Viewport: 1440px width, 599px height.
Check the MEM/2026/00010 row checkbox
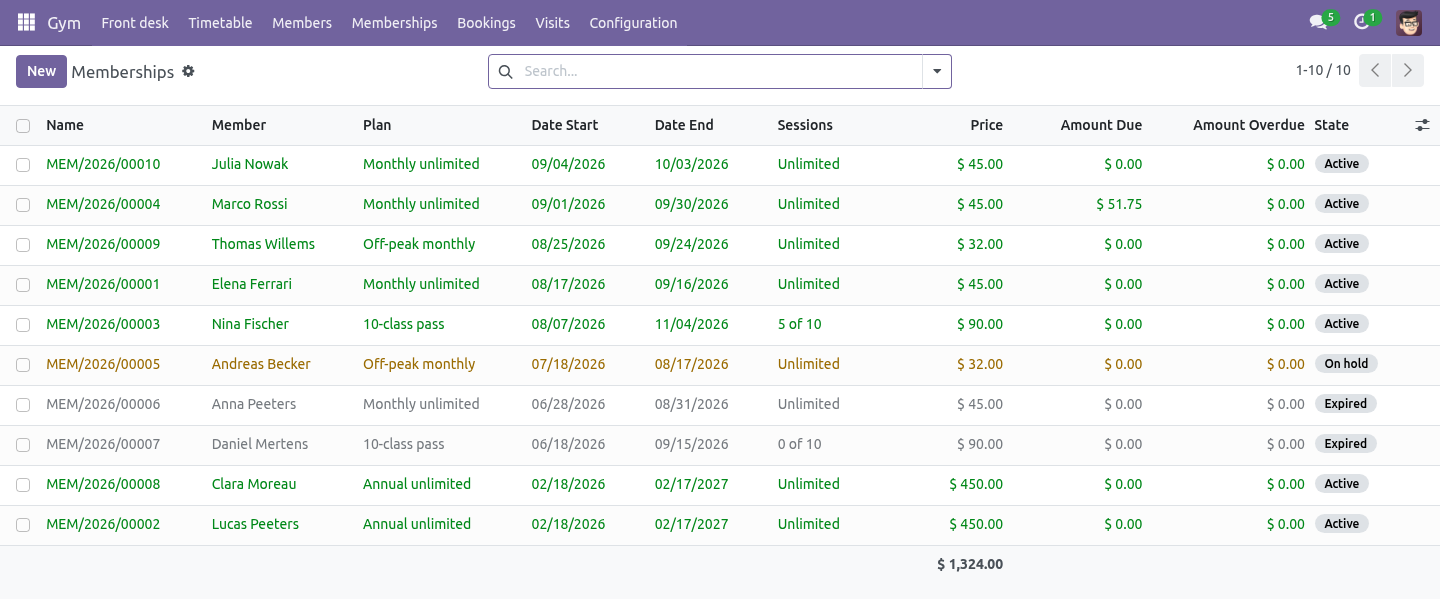coord(23,165)
